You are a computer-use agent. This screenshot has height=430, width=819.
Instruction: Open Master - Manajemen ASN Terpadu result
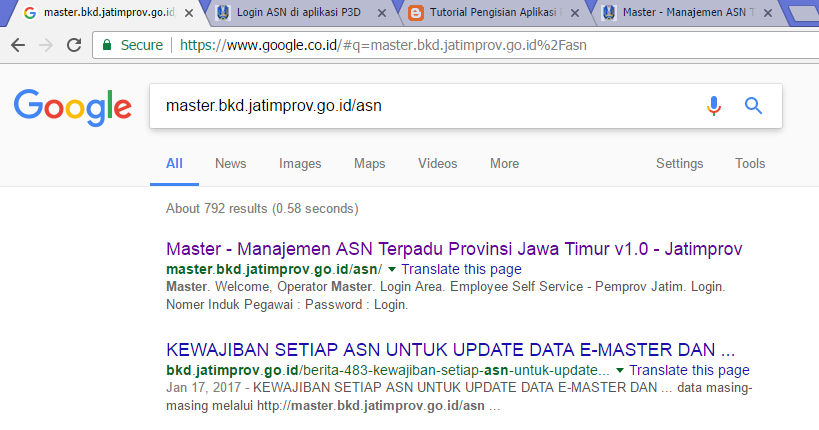point(454,249)
